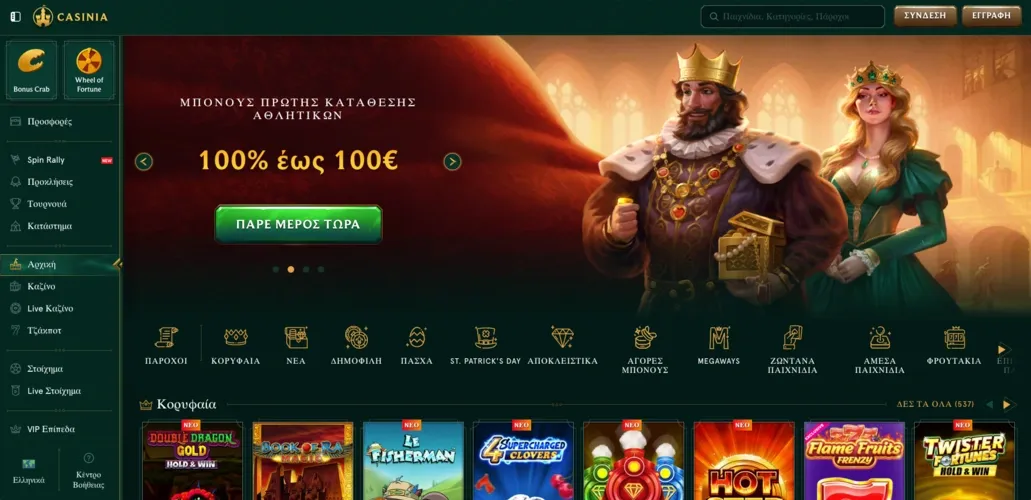Click the ΠΑΡΕ ΜΕΡΟΣ ΤΩΡΑ button

tap(298, 224)
